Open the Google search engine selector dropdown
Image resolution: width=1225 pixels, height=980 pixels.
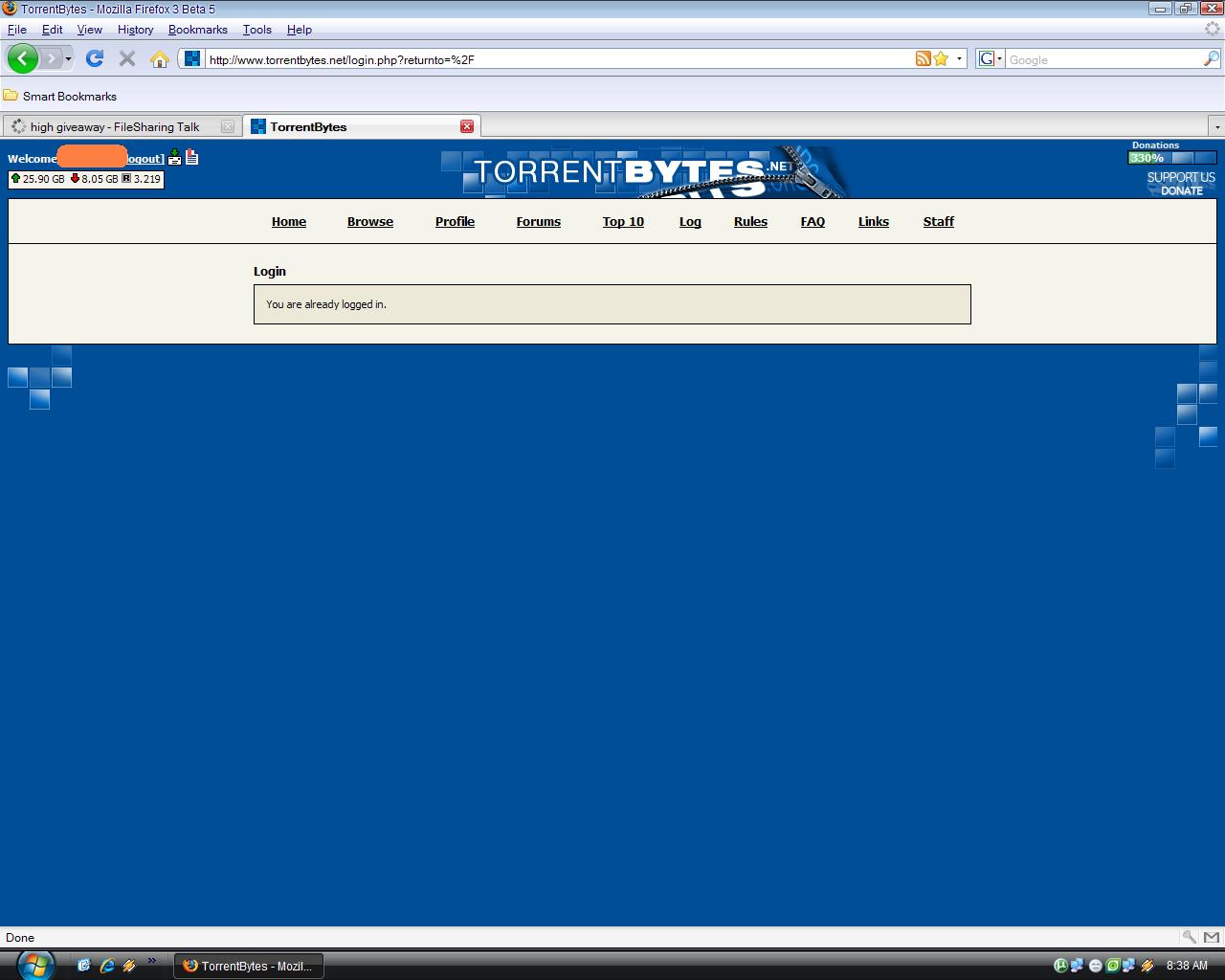(x=990, y=58)
